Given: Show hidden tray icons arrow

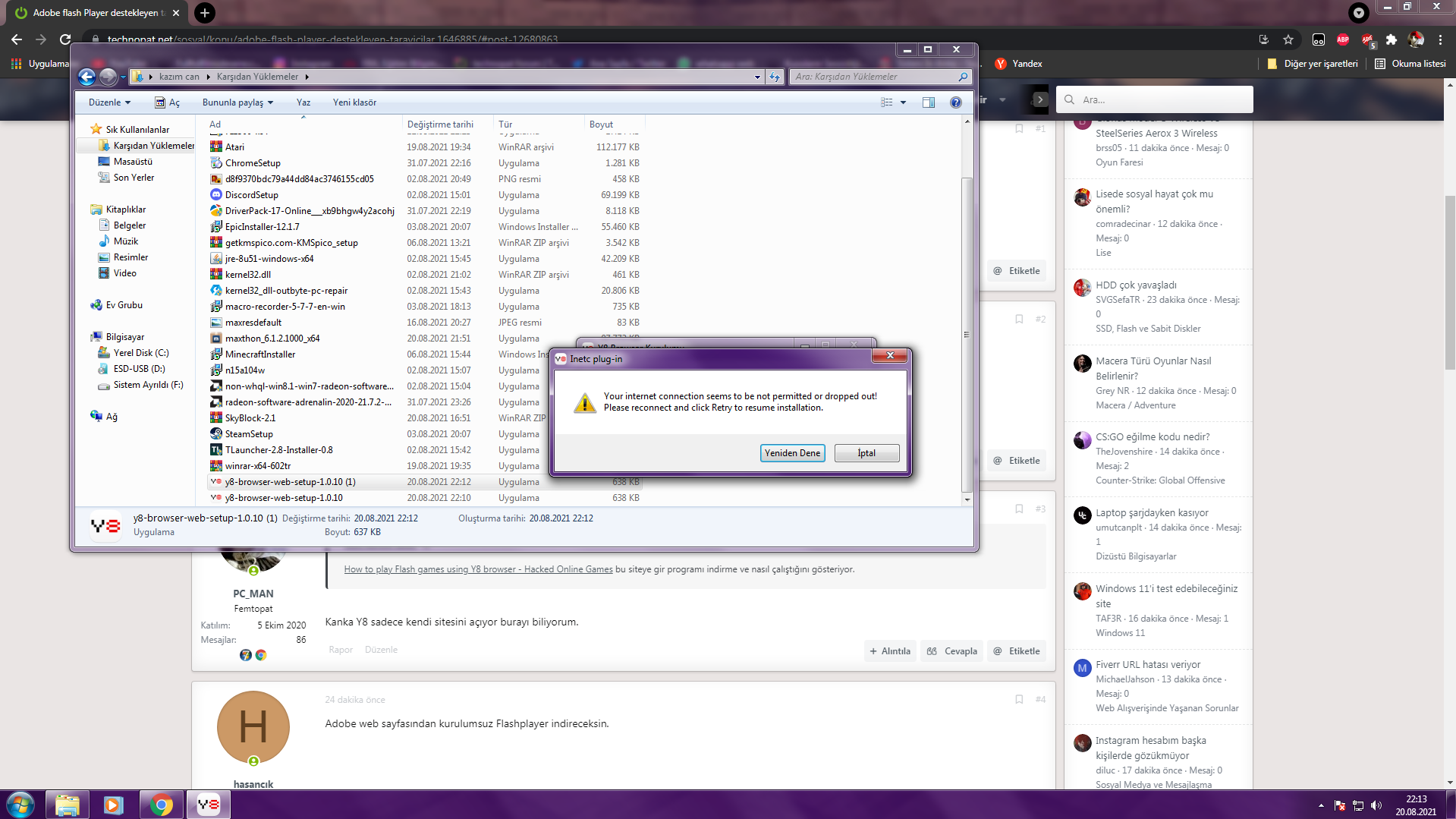Looking at the screenshot, I should [1321, 805].
